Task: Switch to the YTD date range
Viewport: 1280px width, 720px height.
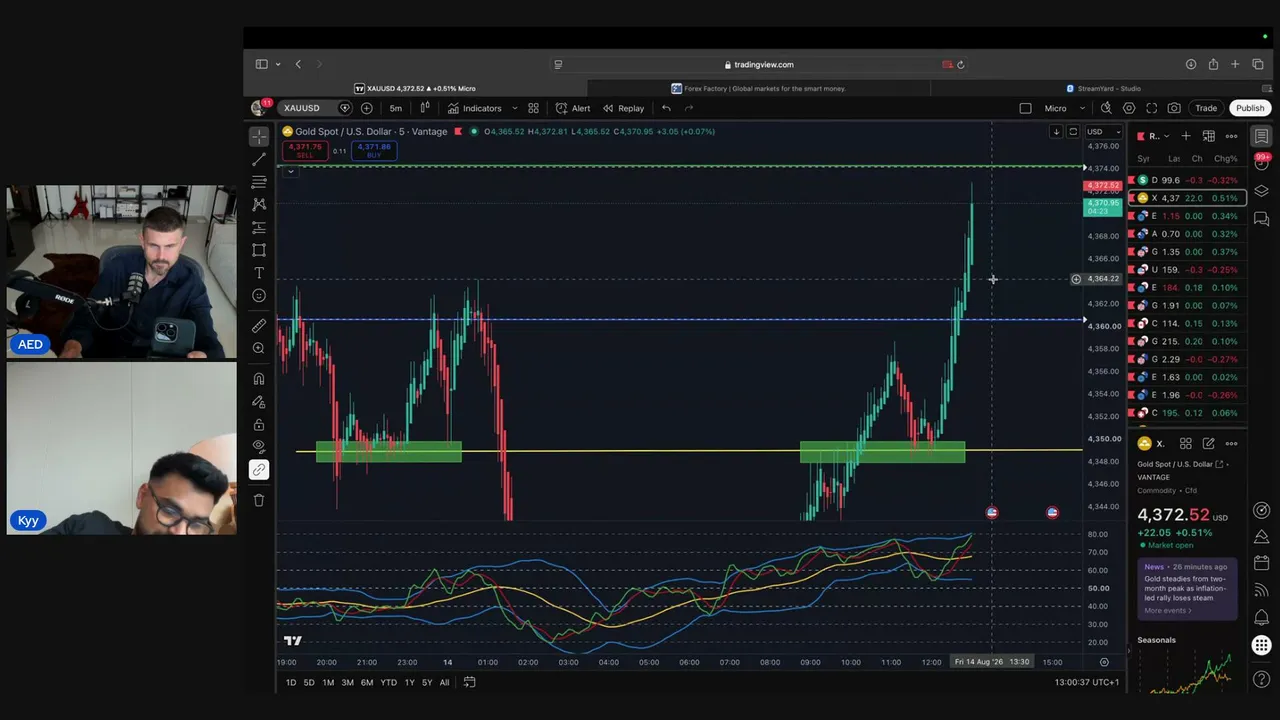Action: [x=388, y=682]
